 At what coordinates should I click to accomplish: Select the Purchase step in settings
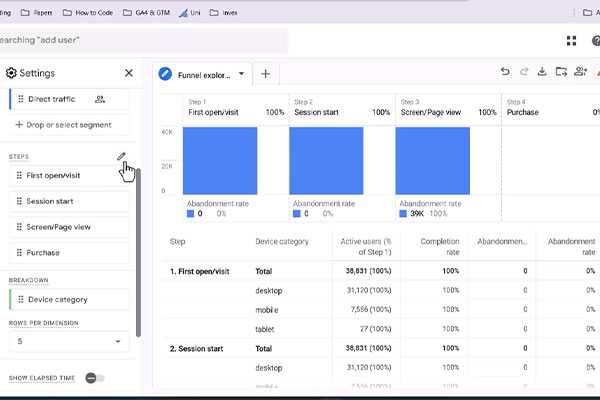point(69,253)
